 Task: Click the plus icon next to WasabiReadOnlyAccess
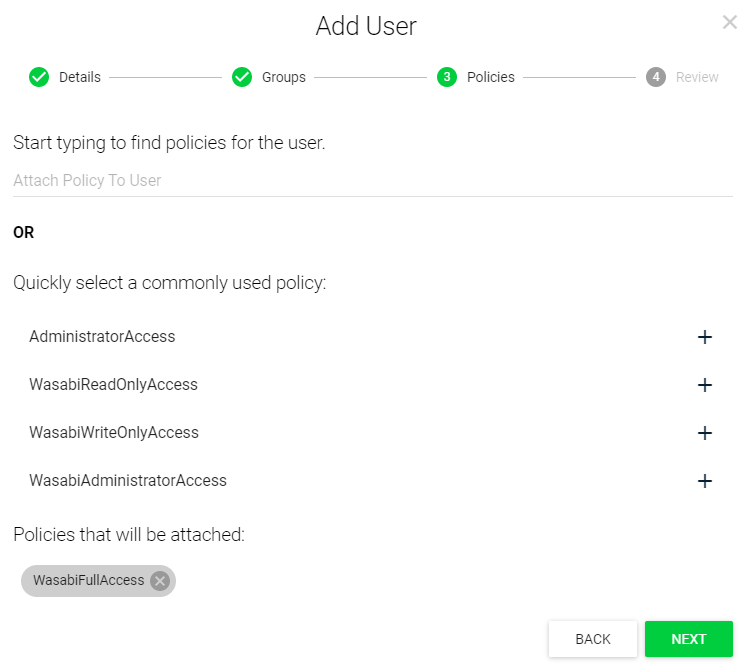coord(705,385)
